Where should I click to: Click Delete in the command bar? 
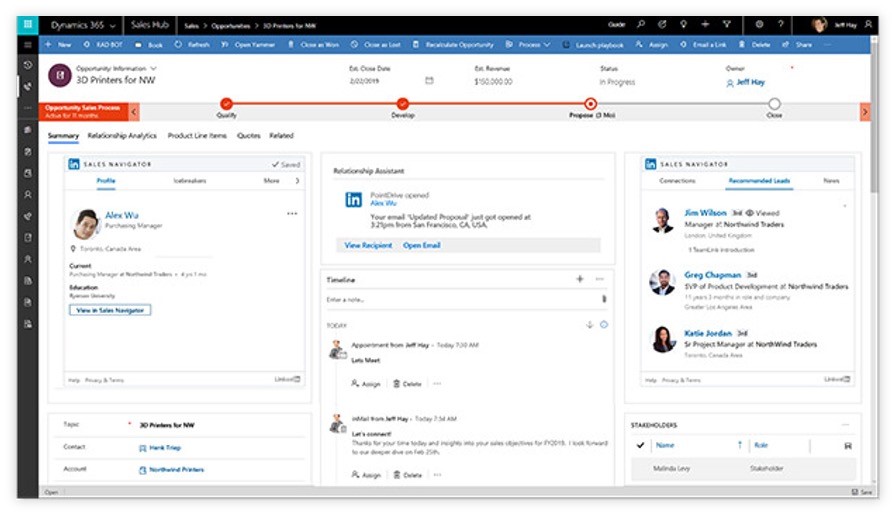point(754,45)
